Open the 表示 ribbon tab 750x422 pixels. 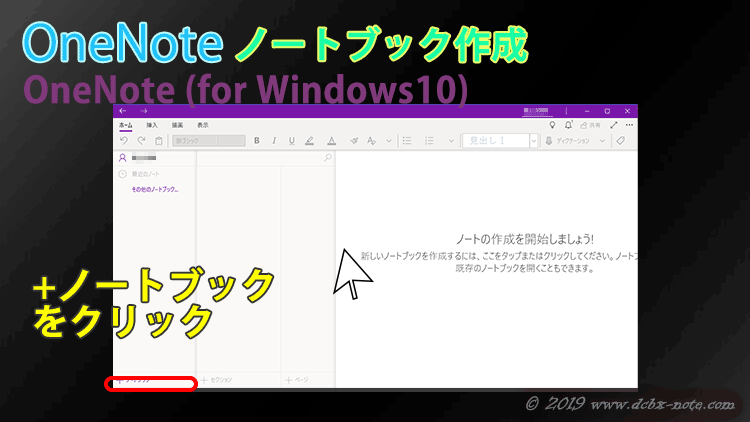203,125
